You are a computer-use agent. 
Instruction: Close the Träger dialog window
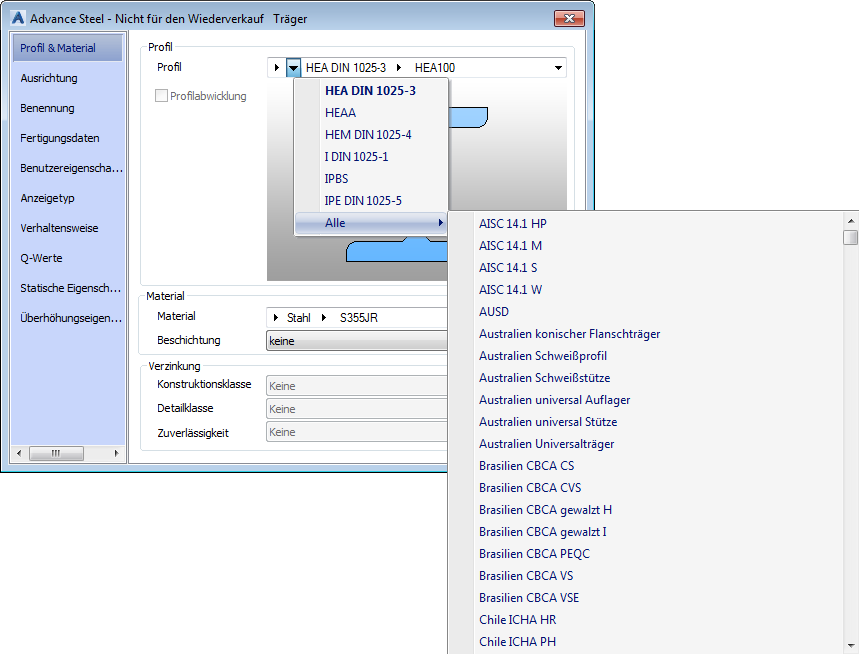click(x=569, y=19)
